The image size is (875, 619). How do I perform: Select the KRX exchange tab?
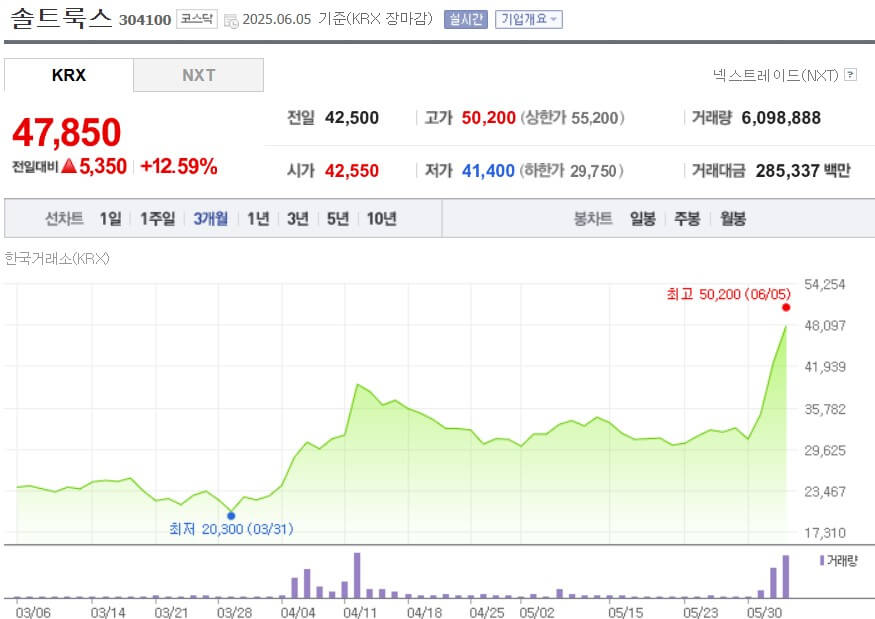pyautogui.click(x=69, y=74)
